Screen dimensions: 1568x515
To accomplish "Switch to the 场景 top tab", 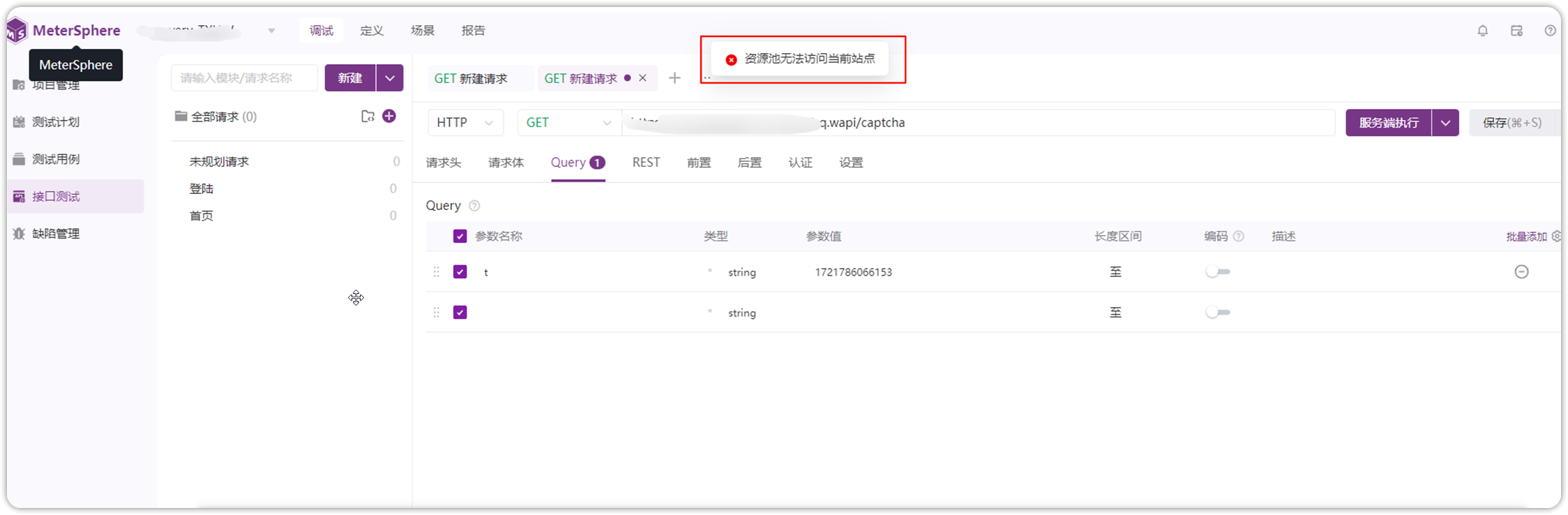I will (423, 31).
